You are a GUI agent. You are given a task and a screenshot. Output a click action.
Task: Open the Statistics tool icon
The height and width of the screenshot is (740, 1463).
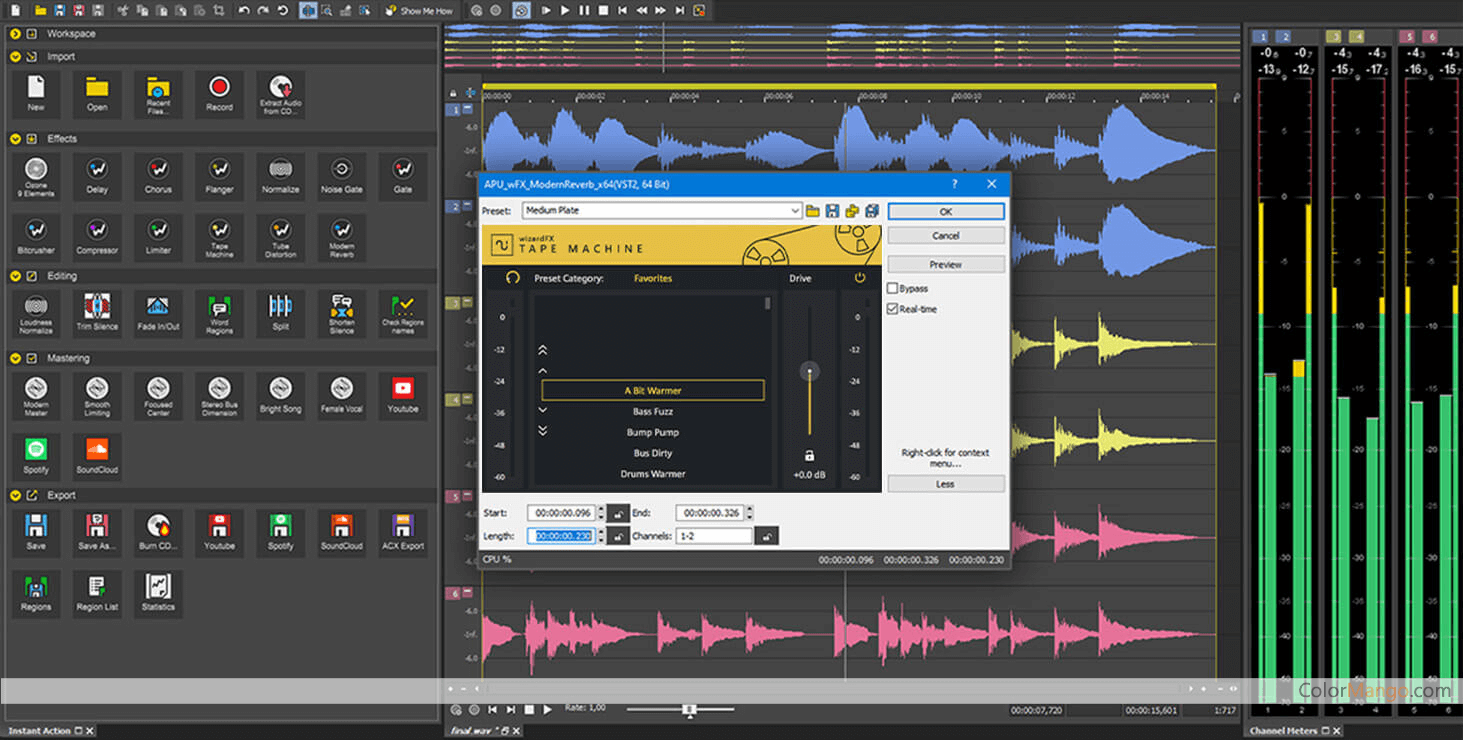pos(158,591)
